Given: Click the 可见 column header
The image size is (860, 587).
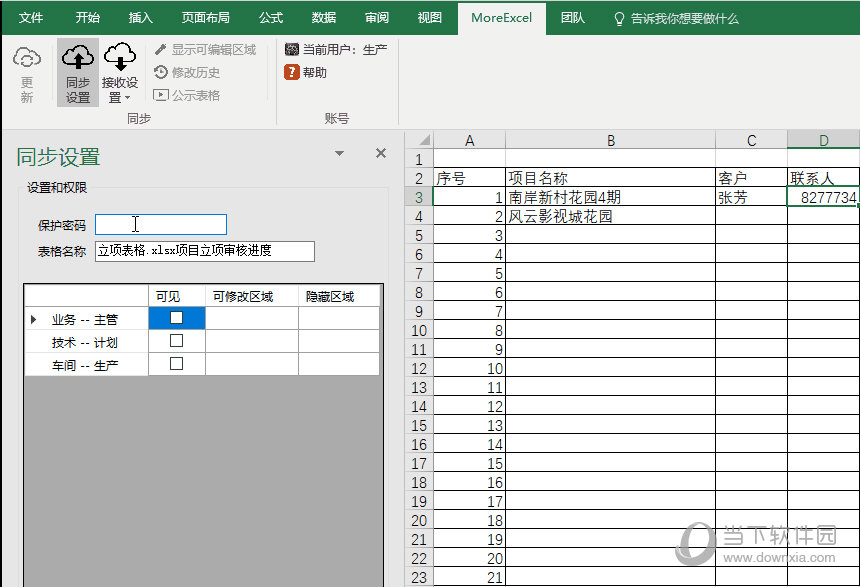Looking at the screenshot, I should pos(177,296).
